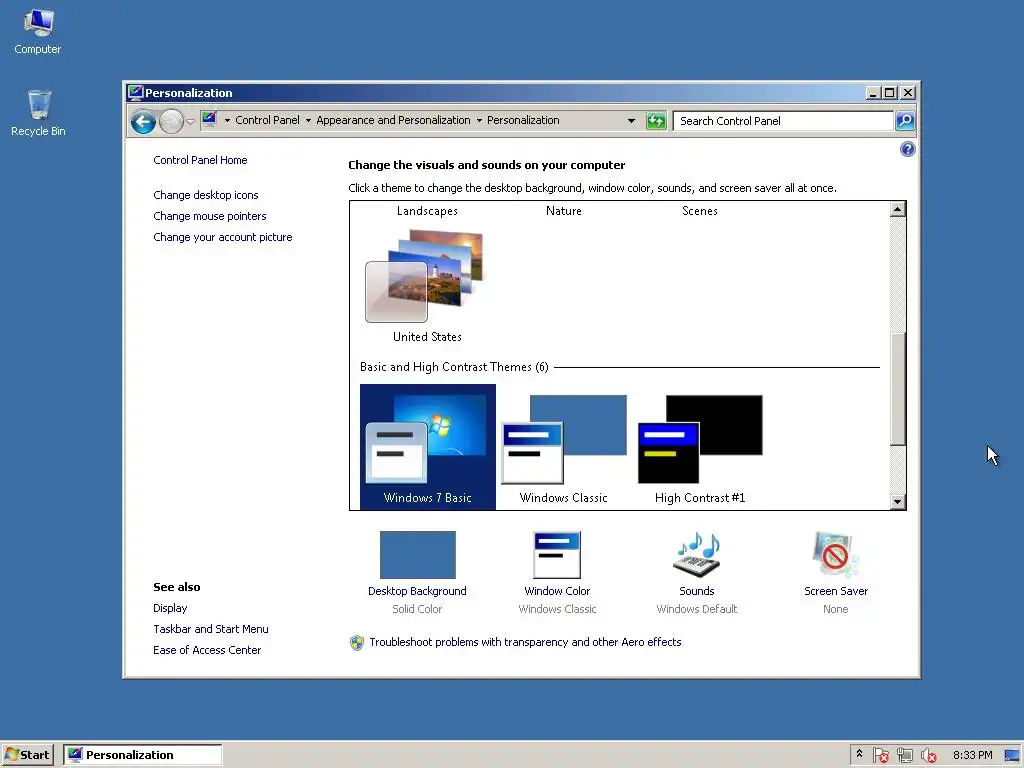
Task: Click the search magnifier button
Action: (904, 121)
